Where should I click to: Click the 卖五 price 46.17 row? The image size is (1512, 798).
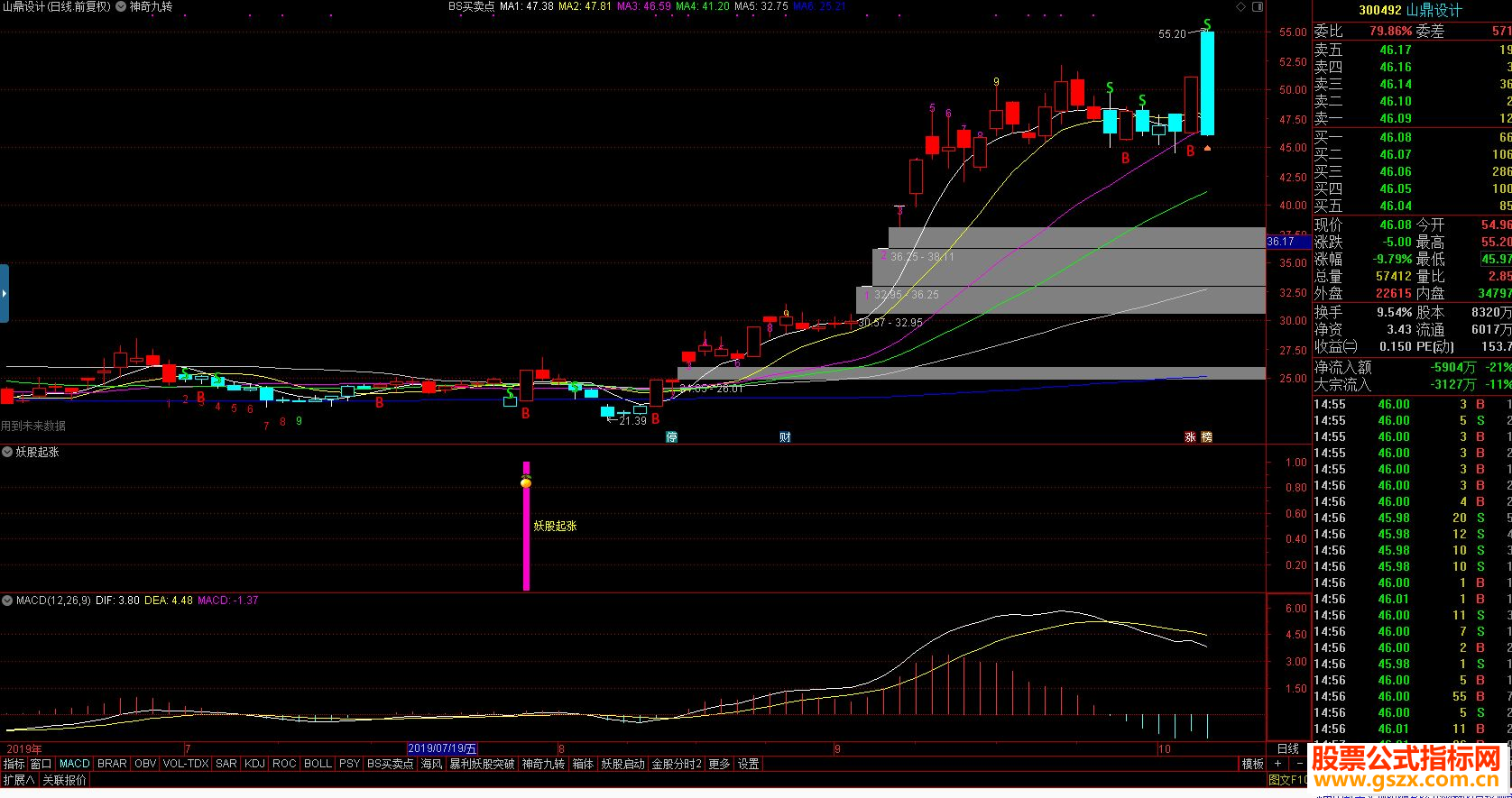1412,50
